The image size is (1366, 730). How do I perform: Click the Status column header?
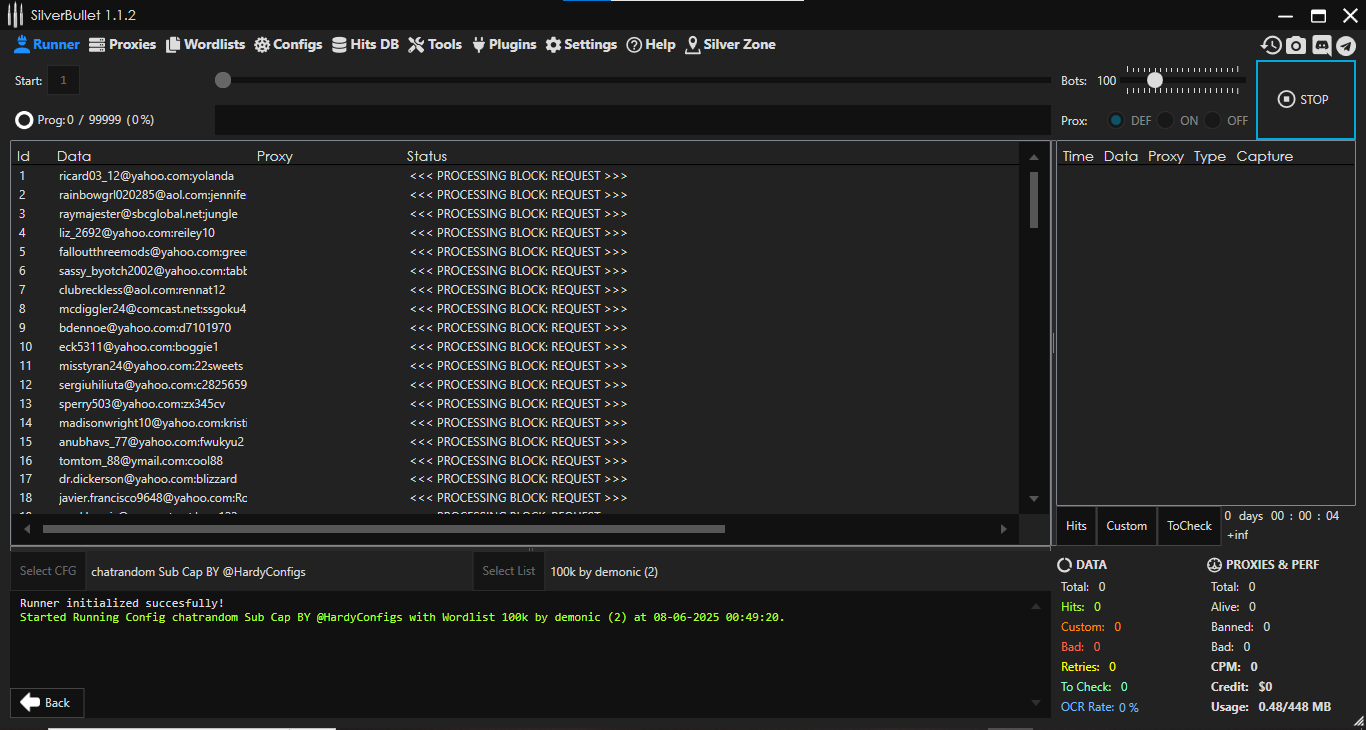pos(427,156)
